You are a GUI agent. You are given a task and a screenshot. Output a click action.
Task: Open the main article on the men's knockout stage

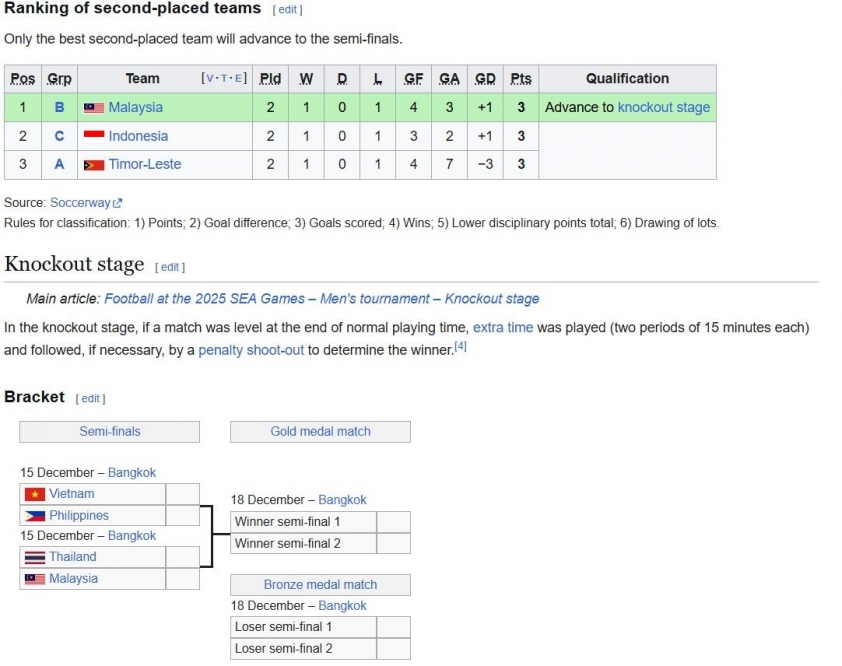[321, 299]
